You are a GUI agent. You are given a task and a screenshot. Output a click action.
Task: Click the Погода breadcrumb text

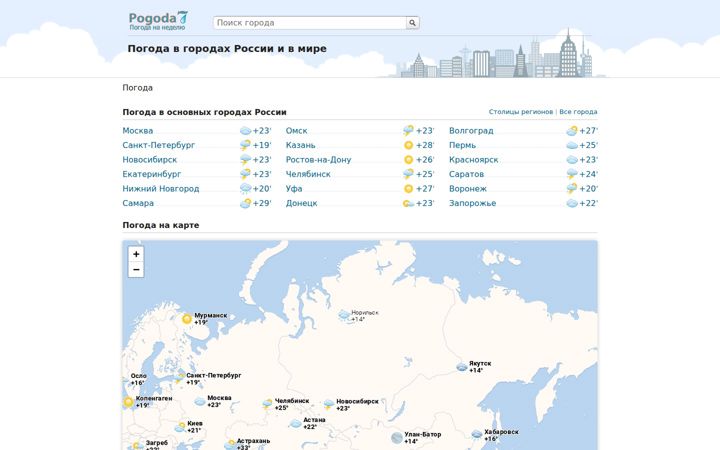click(137, 87)
